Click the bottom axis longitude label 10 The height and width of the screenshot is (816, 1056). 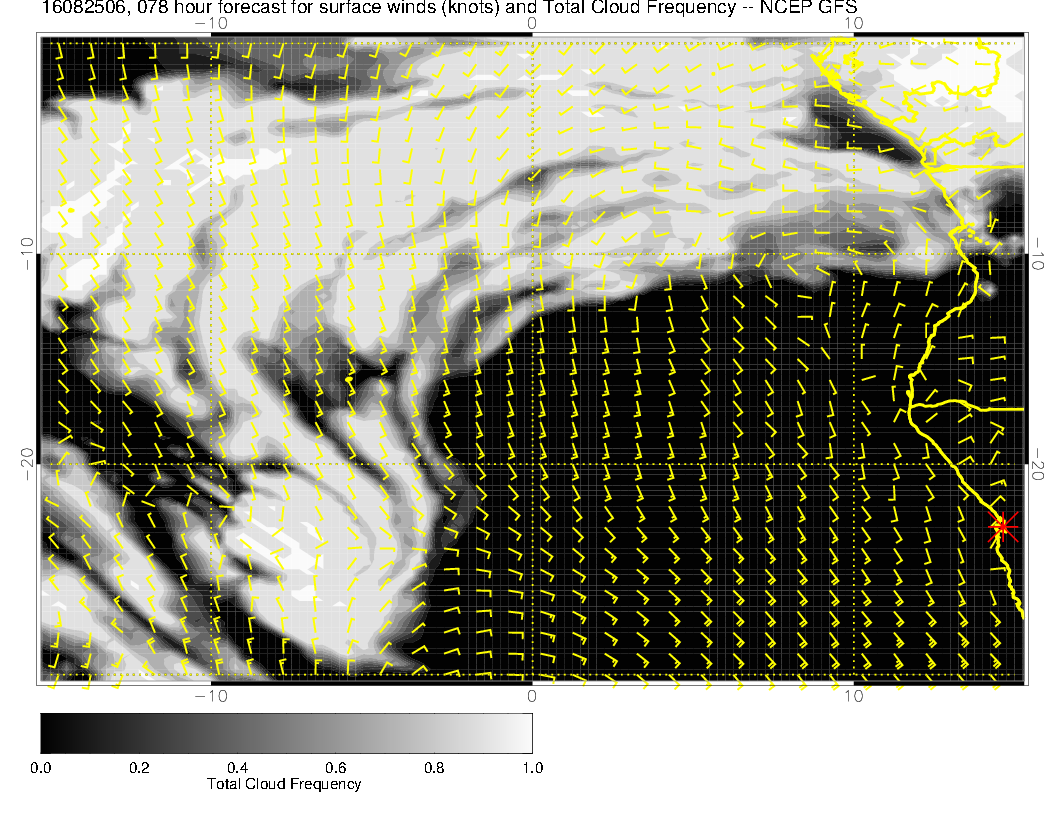pyautogui.click(x=852, y=696)
